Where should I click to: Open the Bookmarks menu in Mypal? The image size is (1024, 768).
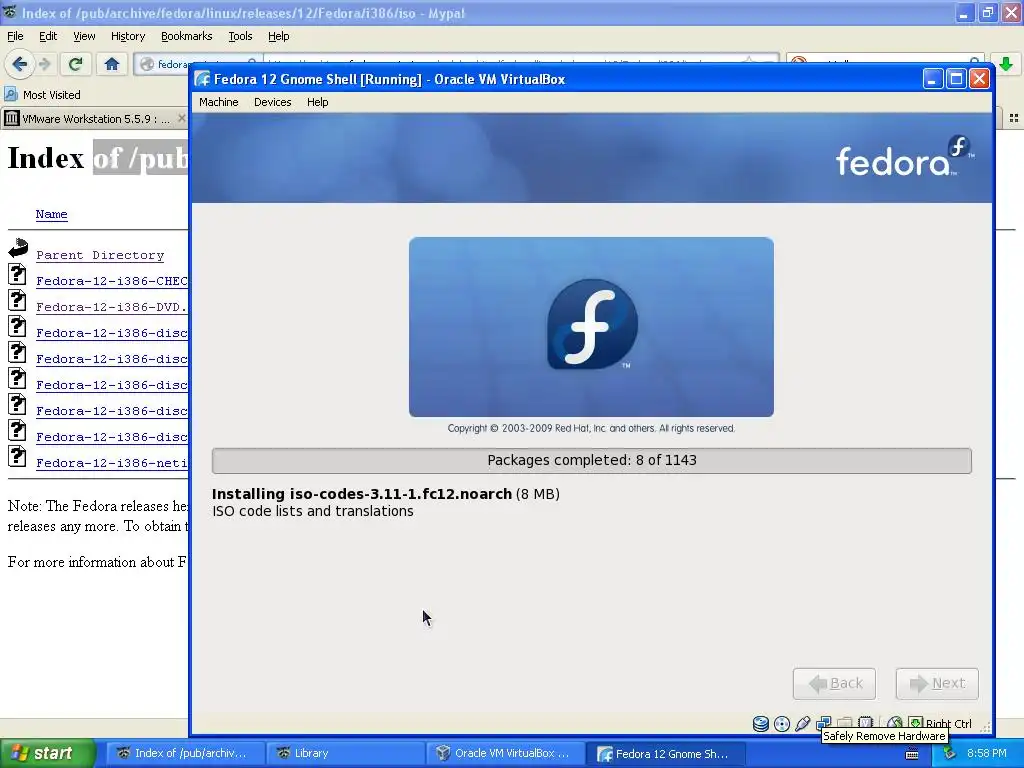pyautogui.click(x=187, y=36)
